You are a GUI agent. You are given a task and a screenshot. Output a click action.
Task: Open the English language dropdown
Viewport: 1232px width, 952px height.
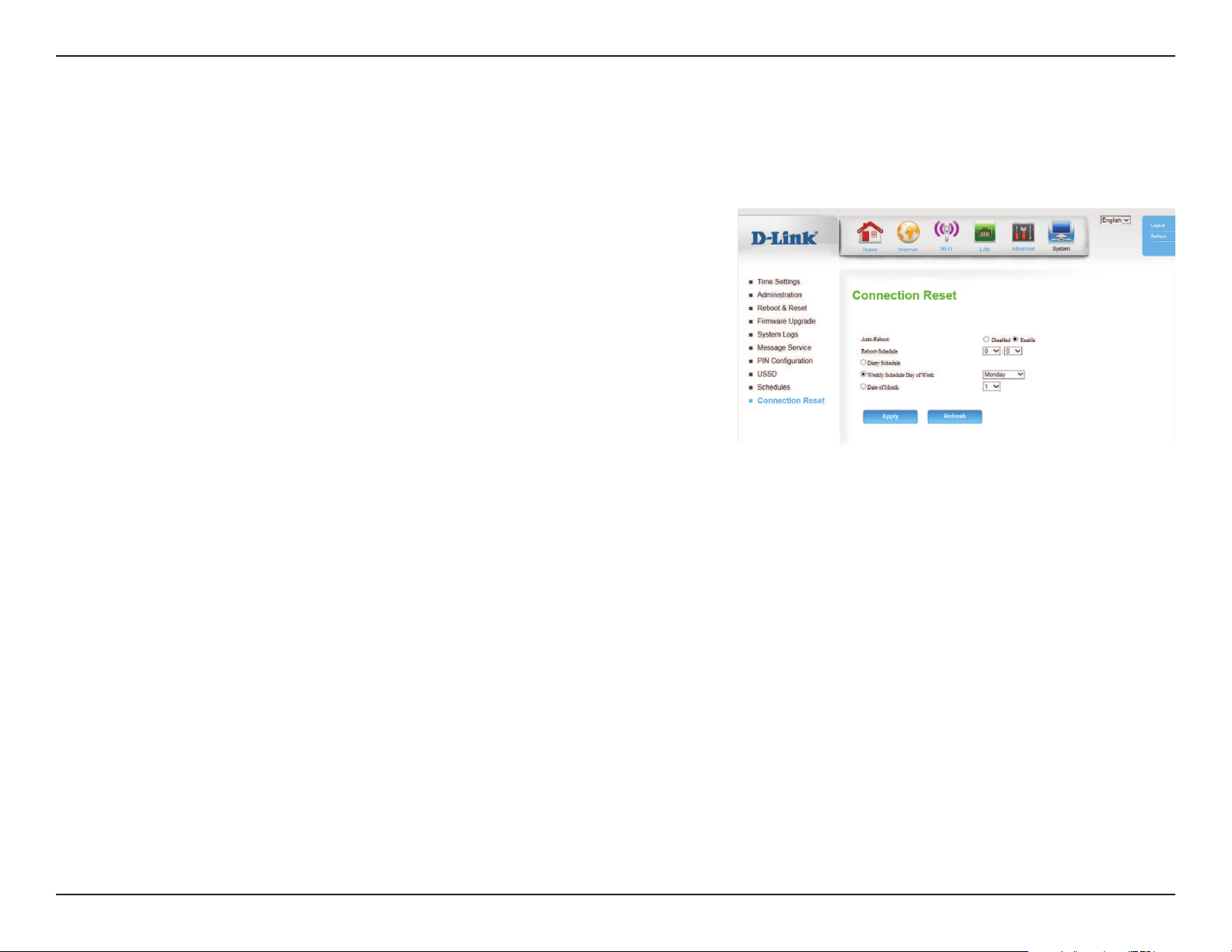tap(1115, 220)
